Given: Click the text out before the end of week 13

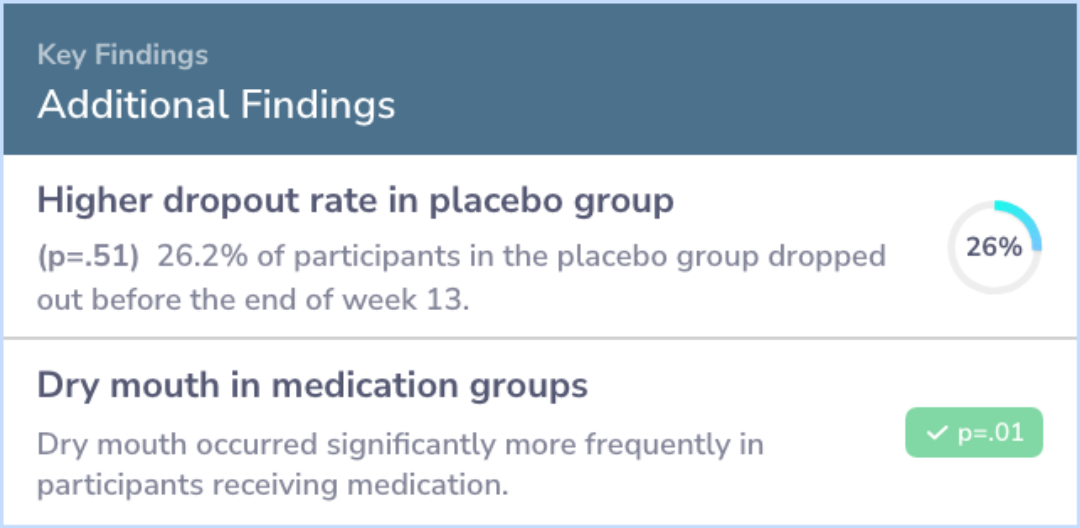Looking at the screenshot, I should coord(253,300).
